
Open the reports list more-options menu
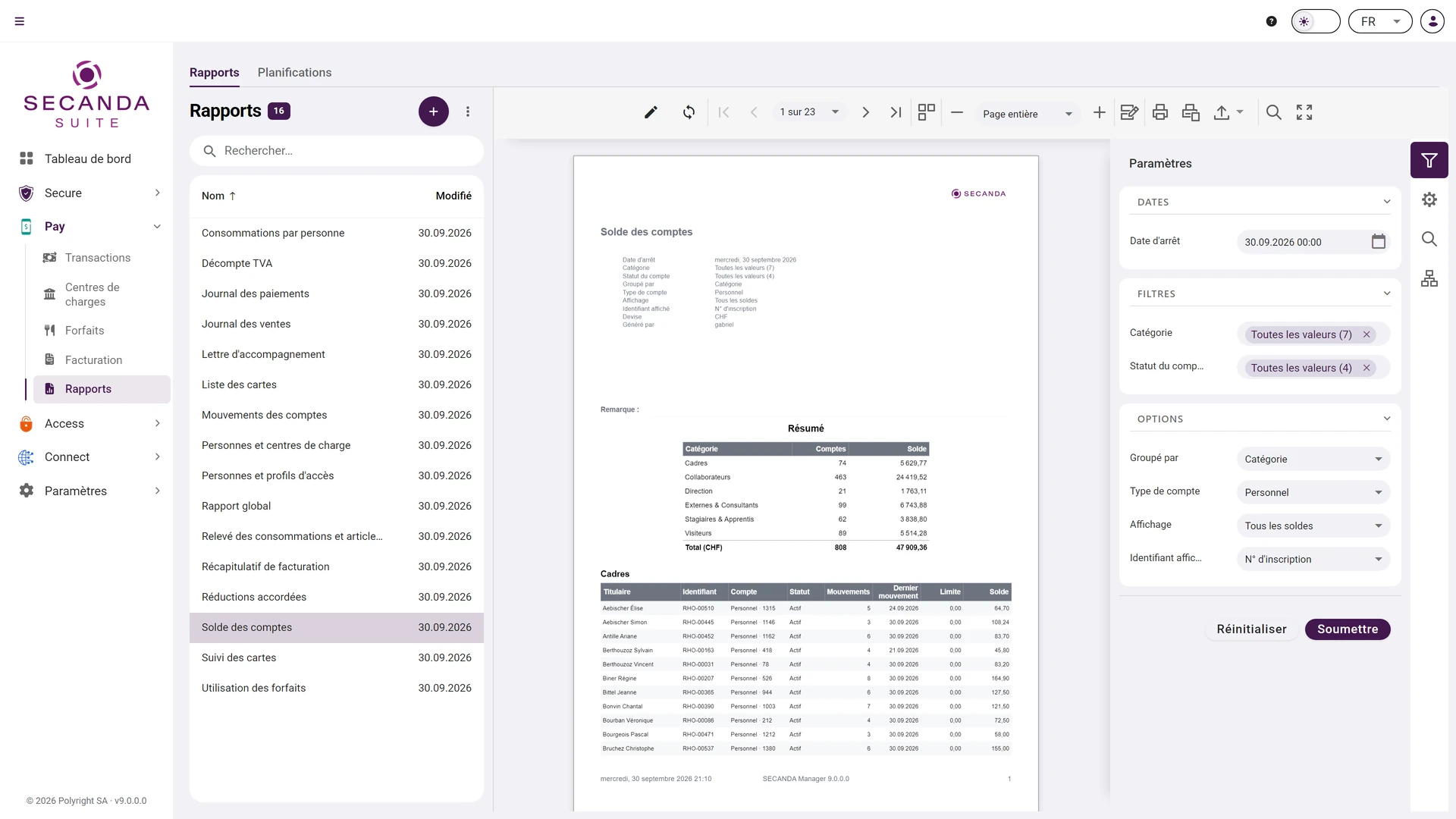468,111
